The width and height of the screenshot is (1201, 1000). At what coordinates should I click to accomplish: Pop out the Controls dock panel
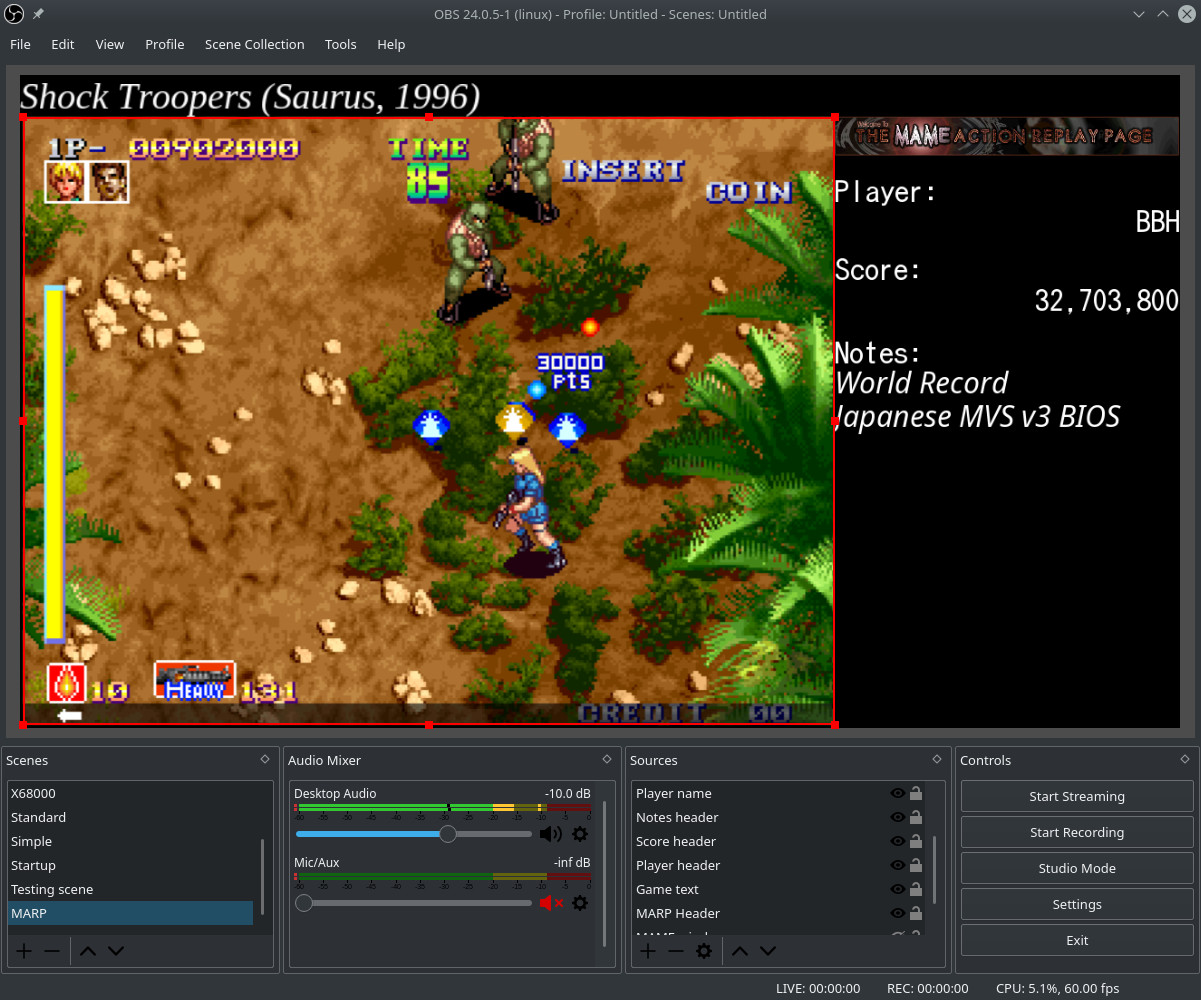click(x=1185, y=760)
